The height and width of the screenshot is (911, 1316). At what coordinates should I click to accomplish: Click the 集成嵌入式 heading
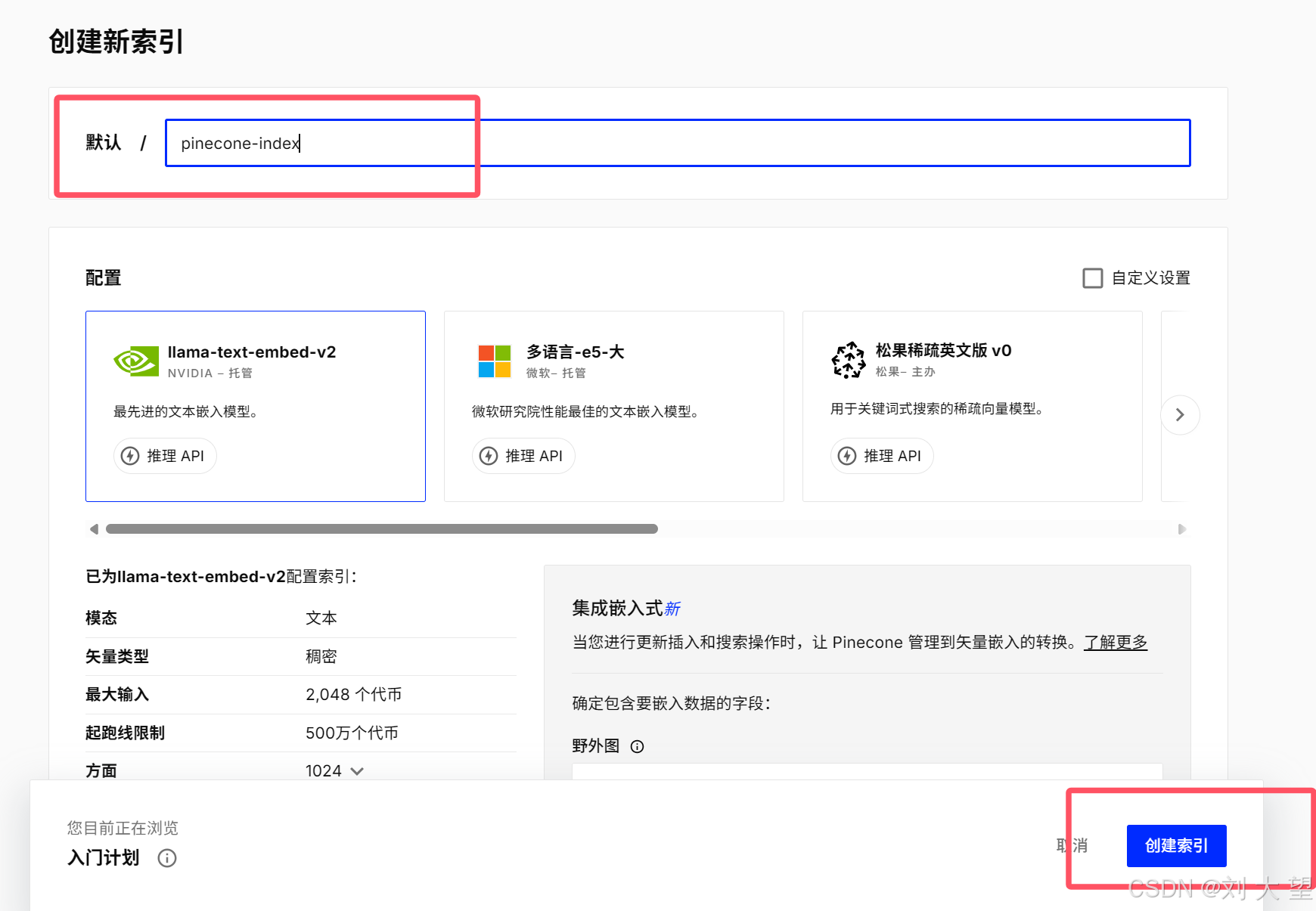pyautogui.click(x=617, y=609)
